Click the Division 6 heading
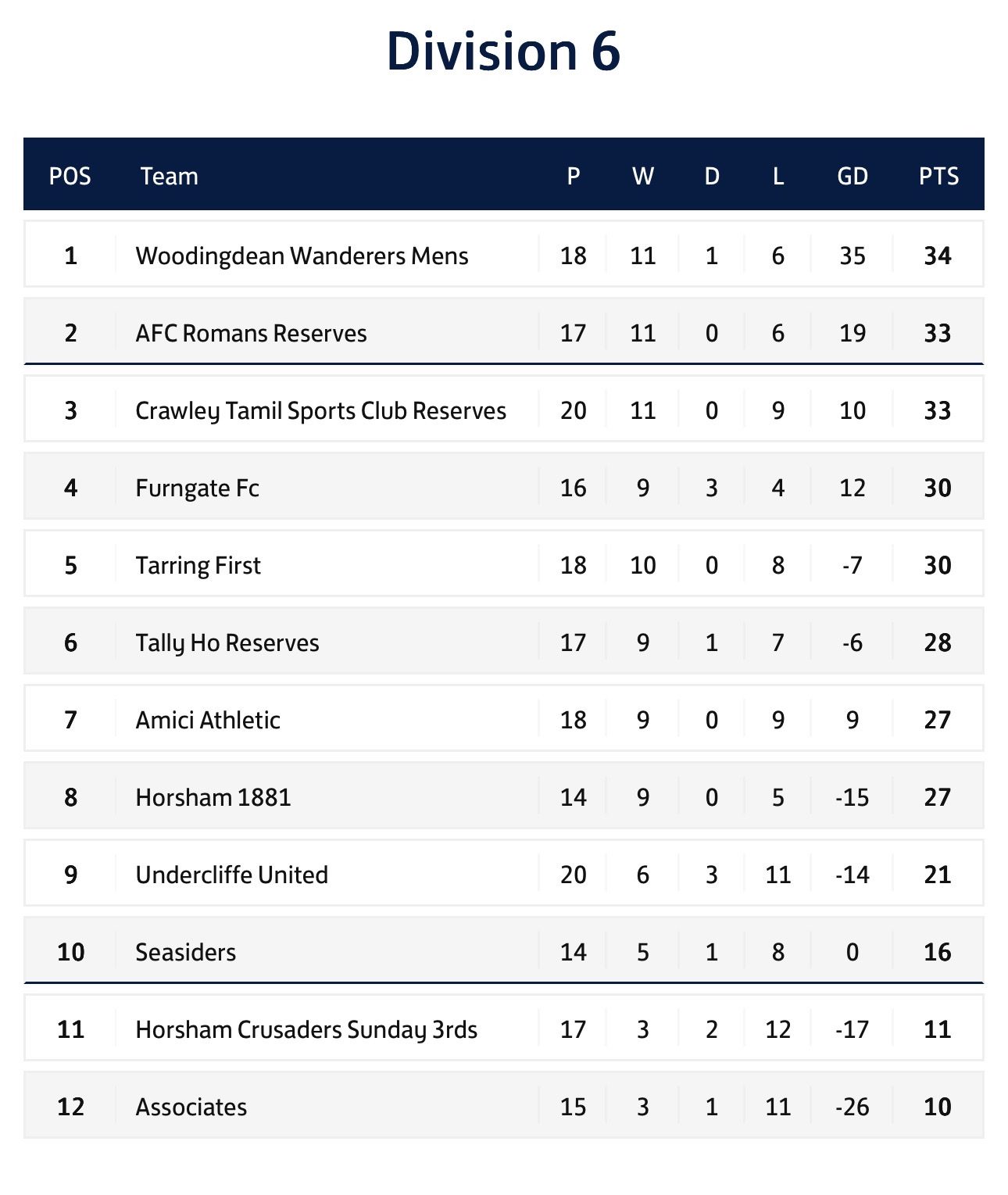 503,52
